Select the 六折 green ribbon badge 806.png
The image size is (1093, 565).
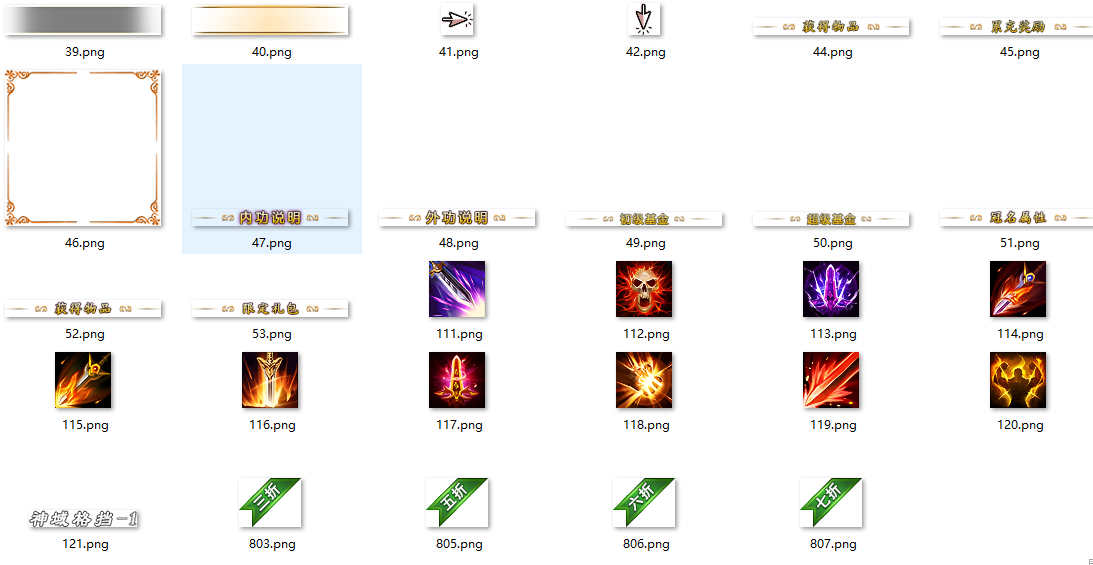(x=644, y=502)
